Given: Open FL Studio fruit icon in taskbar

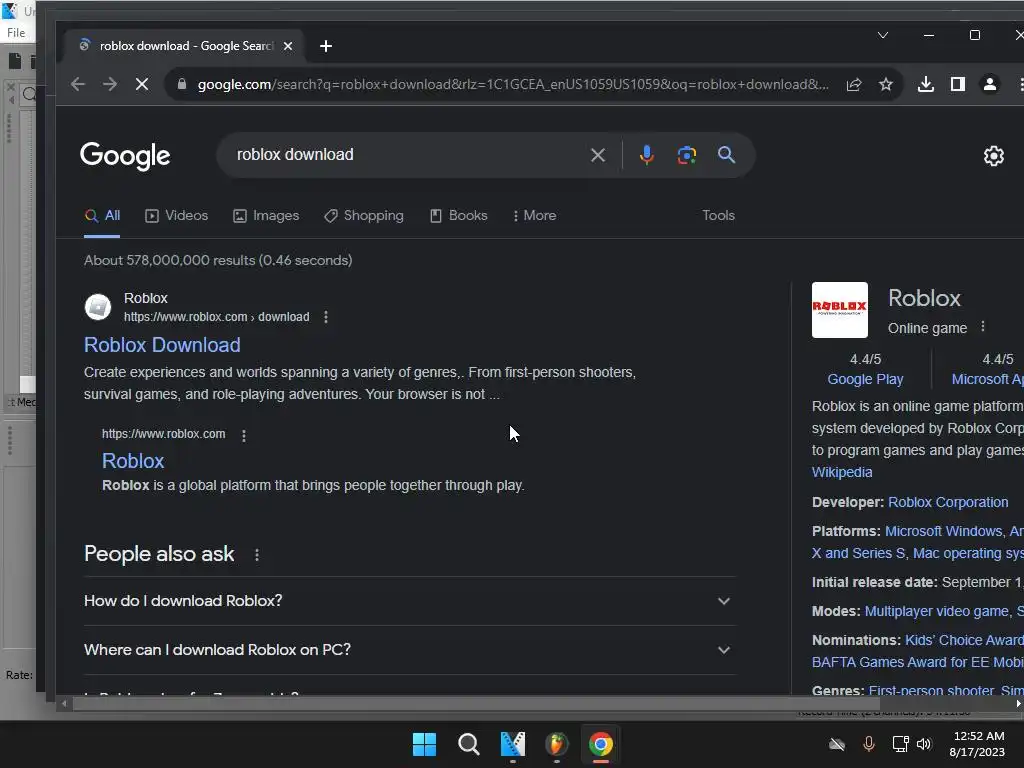Looking at the screenshot, I should pyautogui.click(x=556, y=744).
